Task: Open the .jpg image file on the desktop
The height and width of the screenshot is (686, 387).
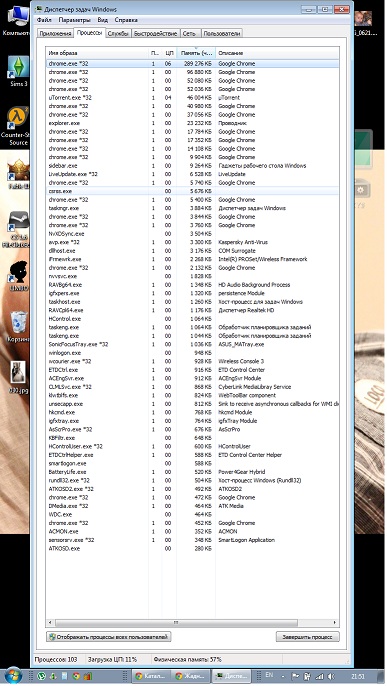Action: pos(18,378)
